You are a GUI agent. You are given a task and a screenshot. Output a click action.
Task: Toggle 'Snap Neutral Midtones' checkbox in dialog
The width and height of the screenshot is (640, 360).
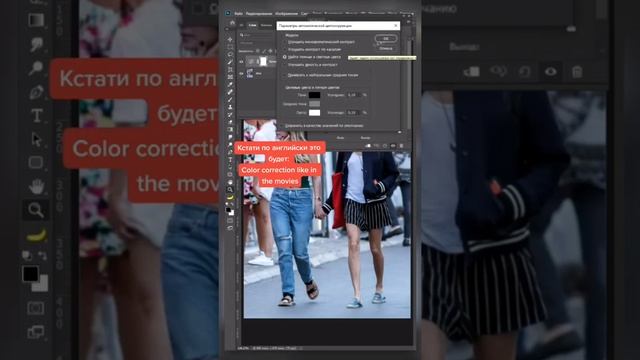[284, 76]
